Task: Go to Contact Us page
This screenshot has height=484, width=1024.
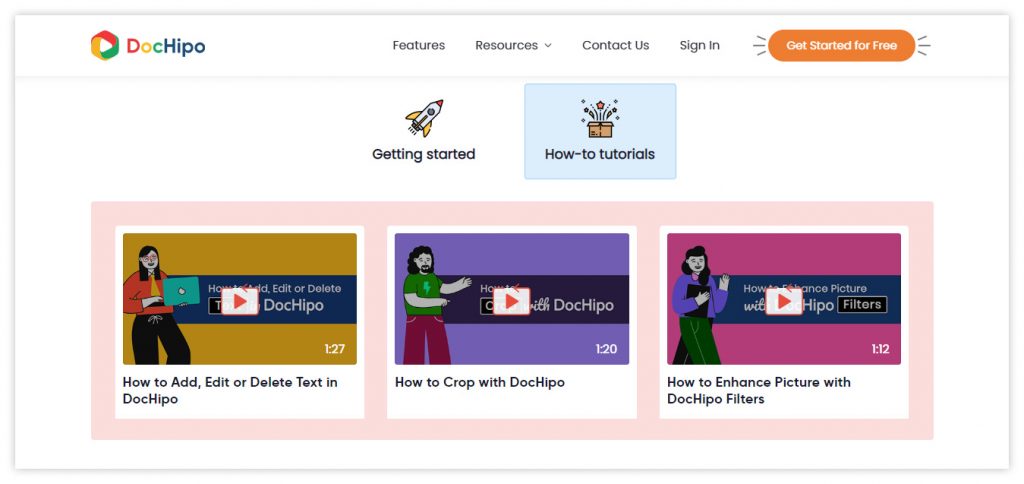Action: pyautogui.click(x=615, y=46)
